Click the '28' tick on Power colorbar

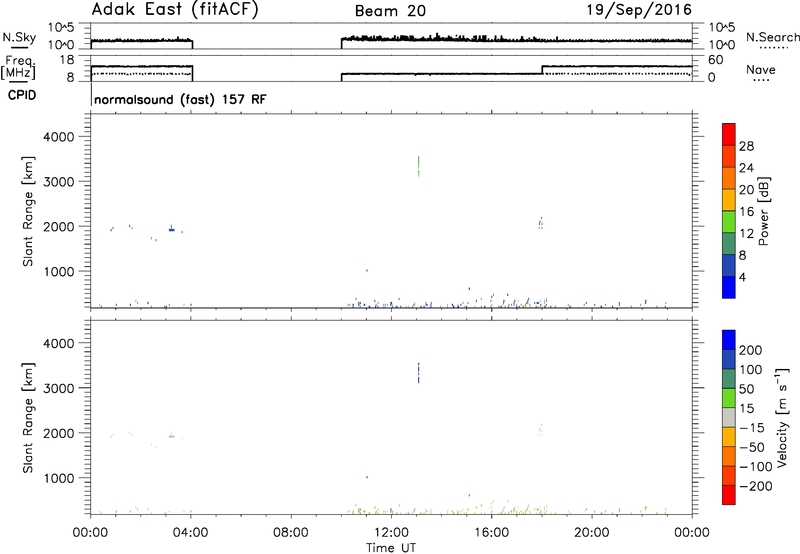coord(746,146)
